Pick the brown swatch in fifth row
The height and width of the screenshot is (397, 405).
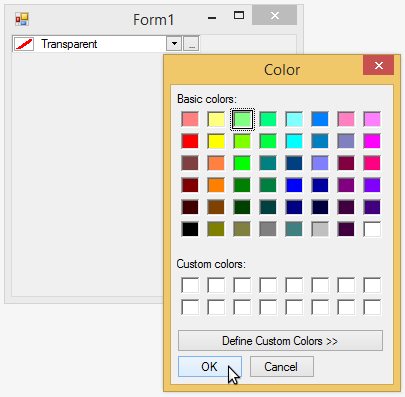point(216,207)
